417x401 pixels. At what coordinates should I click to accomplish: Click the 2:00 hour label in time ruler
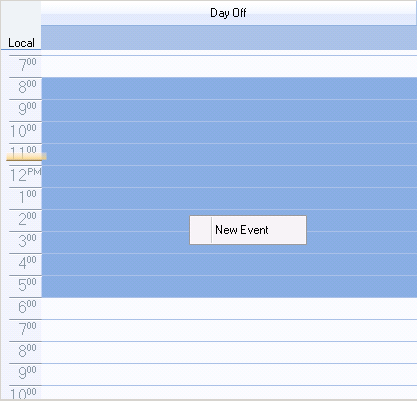click(x=27, y=219)
